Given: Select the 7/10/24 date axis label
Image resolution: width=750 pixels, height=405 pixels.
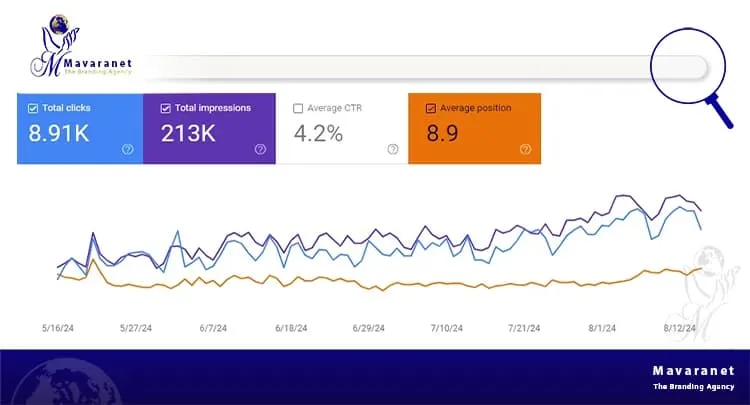Looking at the screenshot, I should 448,327.
